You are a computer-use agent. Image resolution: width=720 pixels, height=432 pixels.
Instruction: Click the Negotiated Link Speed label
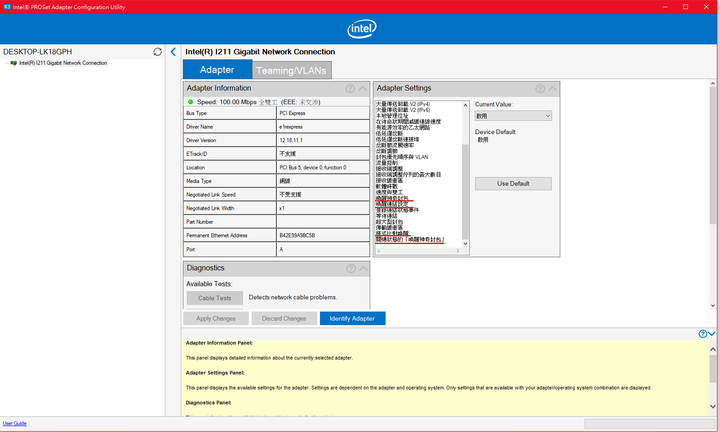[x=211, y=195]
